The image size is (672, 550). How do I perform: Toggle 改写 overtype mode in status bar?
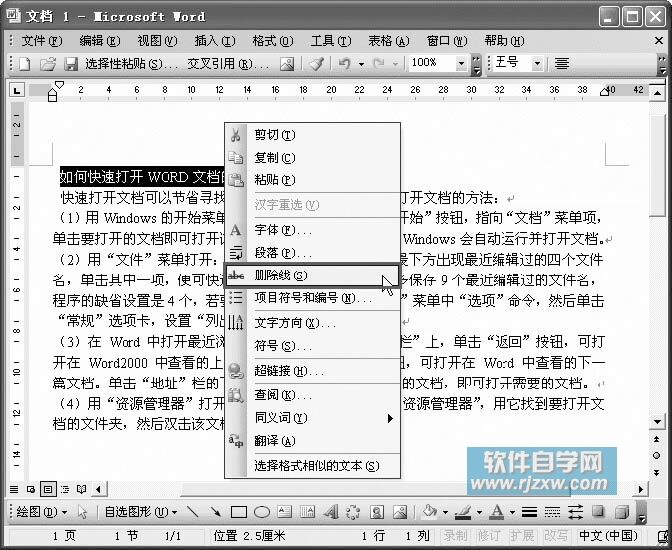[x=556, y=536]
